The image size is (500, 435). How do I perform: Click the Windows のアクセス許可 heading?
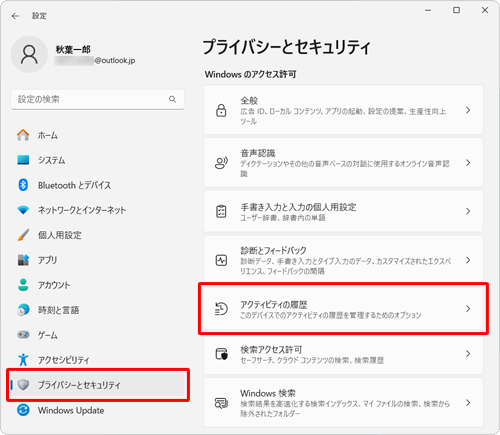[250, 74]
